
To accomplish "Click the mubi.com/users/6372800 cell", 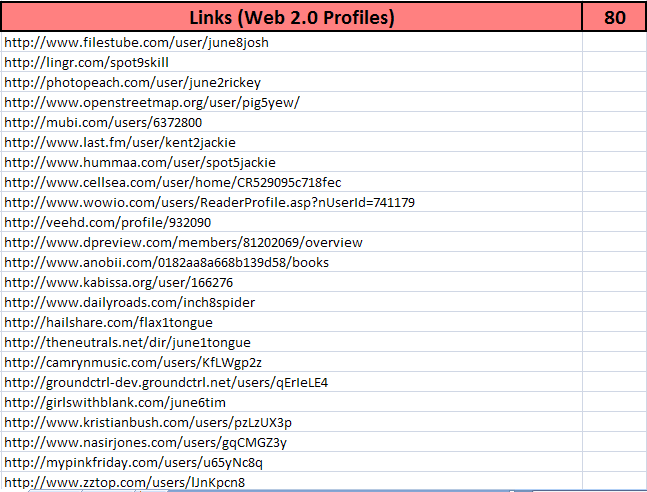I will (291, 122).
